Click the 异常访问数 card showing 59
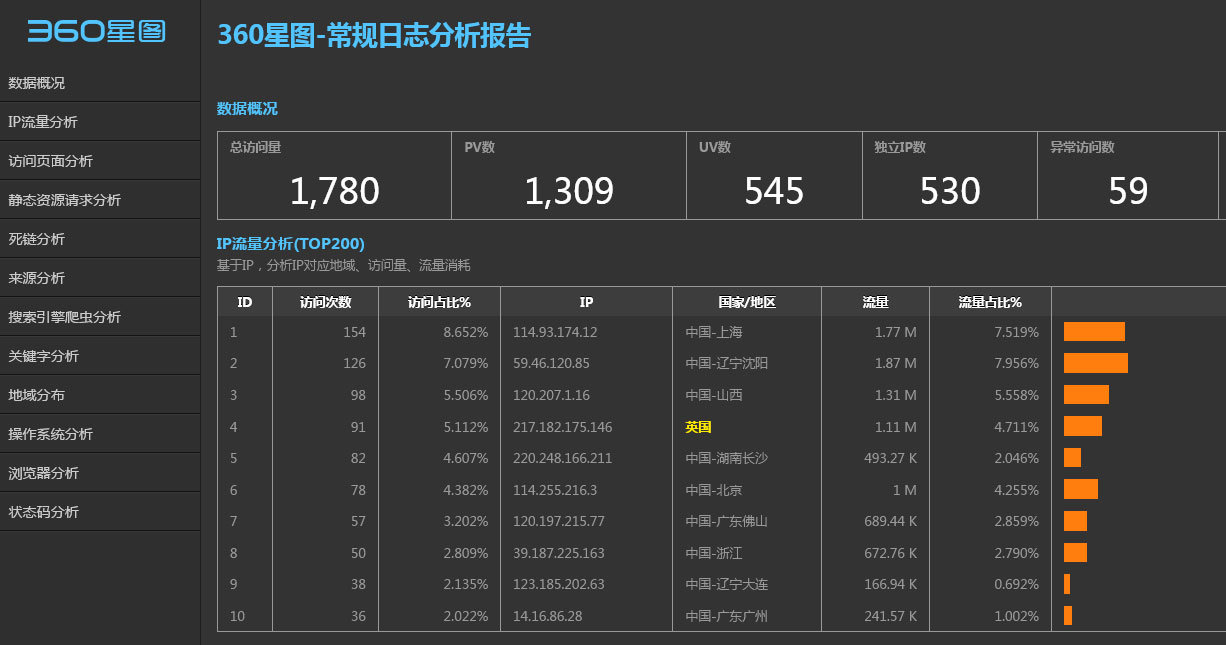The height and width of the screenshot is (645, 1226). point(1126,175)
